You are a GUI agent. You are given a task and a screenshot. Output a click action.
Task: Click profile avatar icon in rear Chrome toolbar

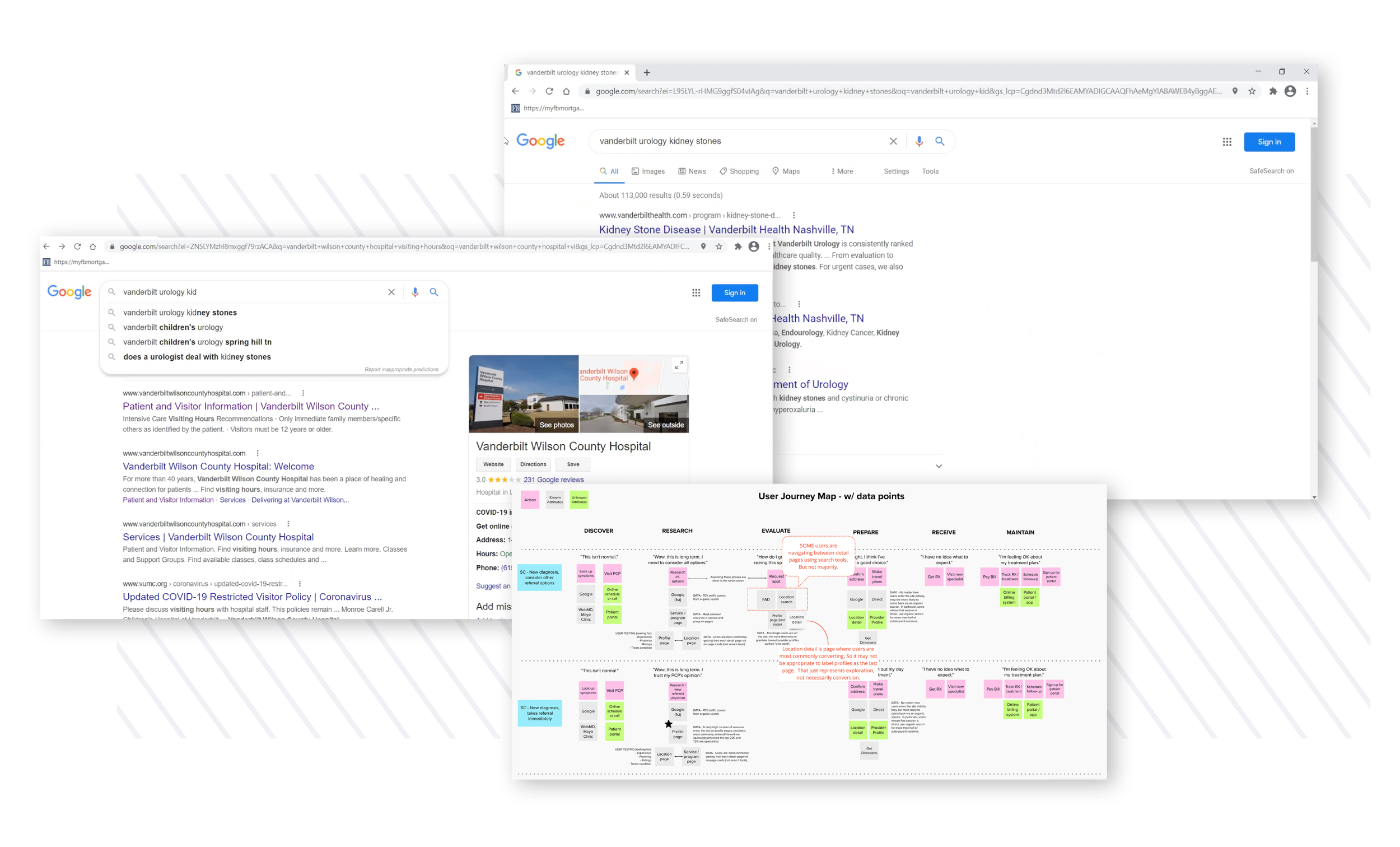coord(1290,91)
